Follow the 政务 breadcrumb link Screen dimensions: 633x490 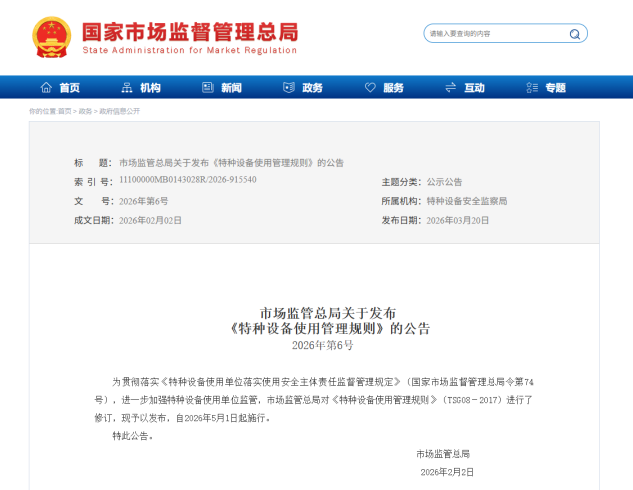pyautogui.click(x=85, y=111)
